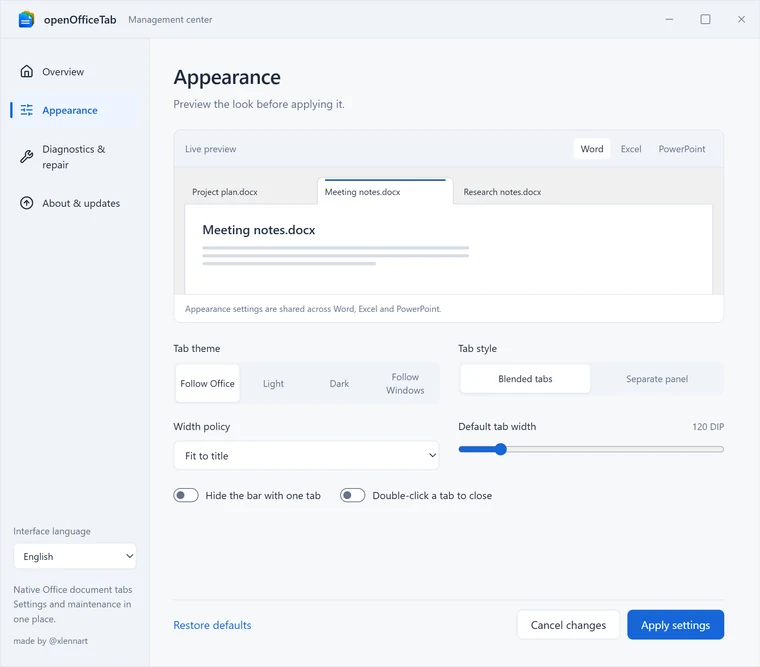Open Diagnostics & repair section
The width and height of the screenshot is (760, 667).
click(x=76, y=157)
